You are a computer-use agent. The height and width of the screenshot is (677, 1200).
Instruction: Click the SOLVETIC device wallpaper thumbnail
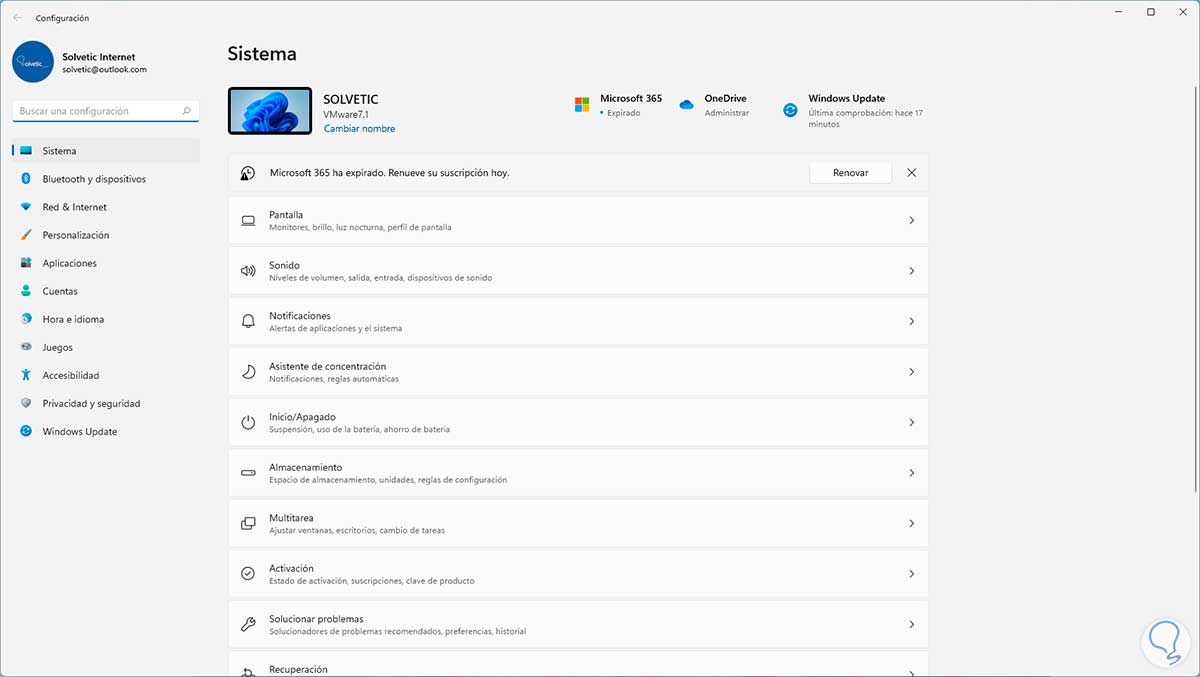[270, 110]
